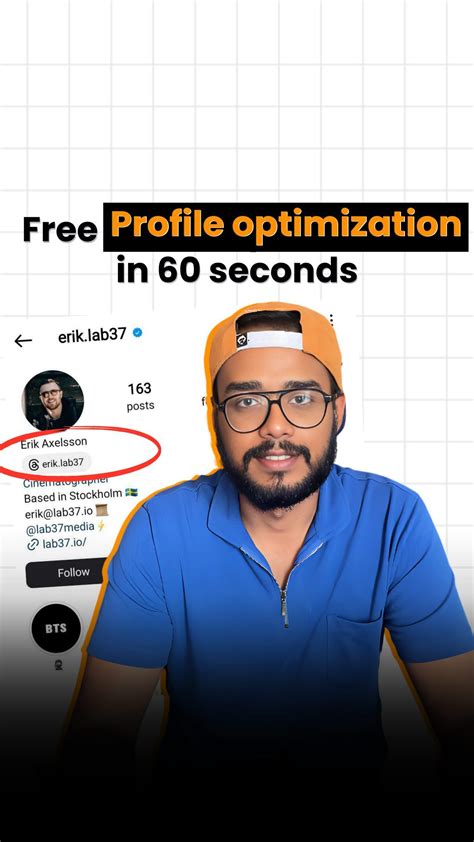Tap the Threads logo in the erik.lab37 badge
The height and width of the screenshot is (842, 474).
pos(34,464)
